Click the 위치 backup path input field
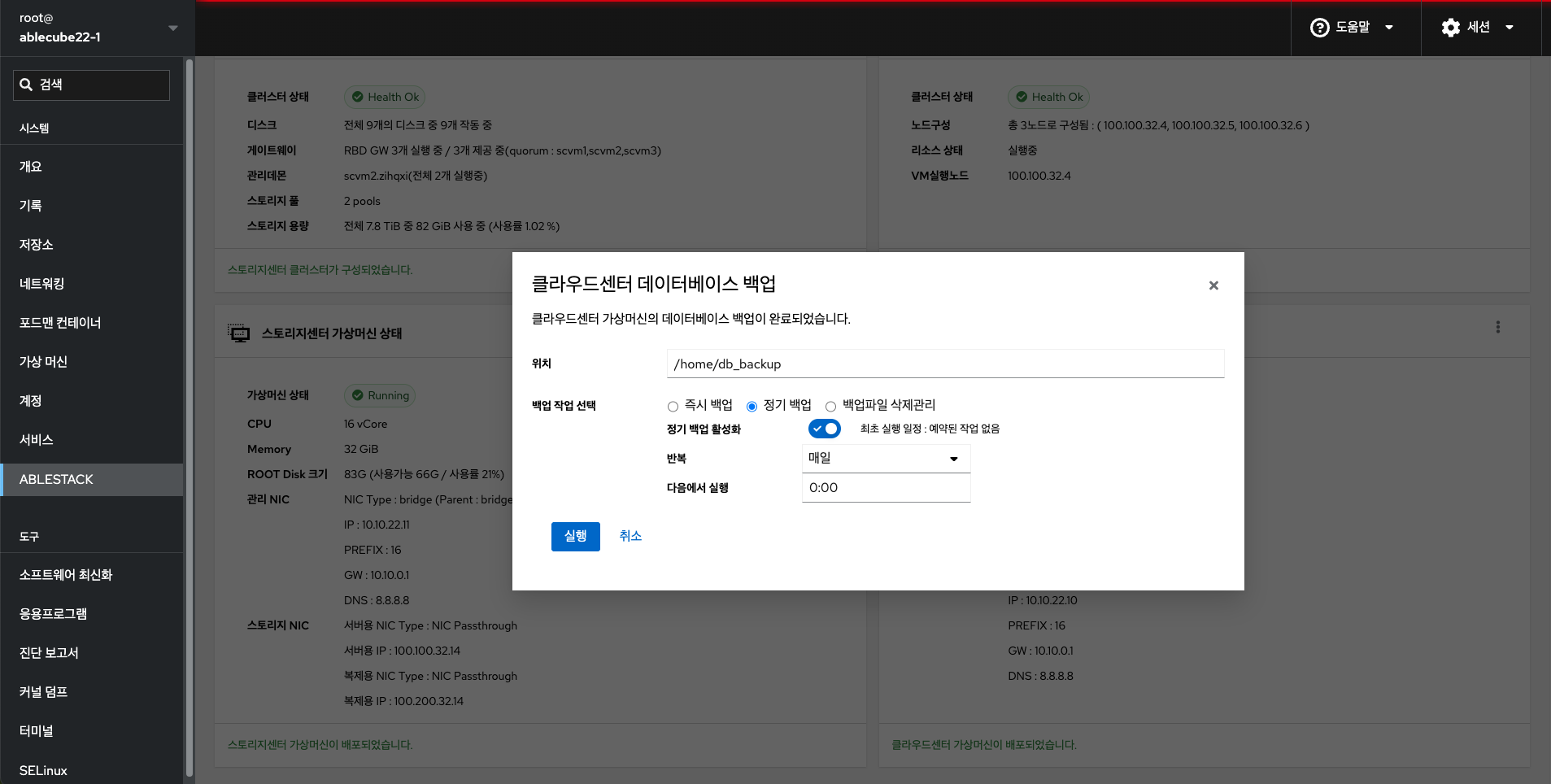The height and width of the screenshot is (784, 1551). [944, 364]
